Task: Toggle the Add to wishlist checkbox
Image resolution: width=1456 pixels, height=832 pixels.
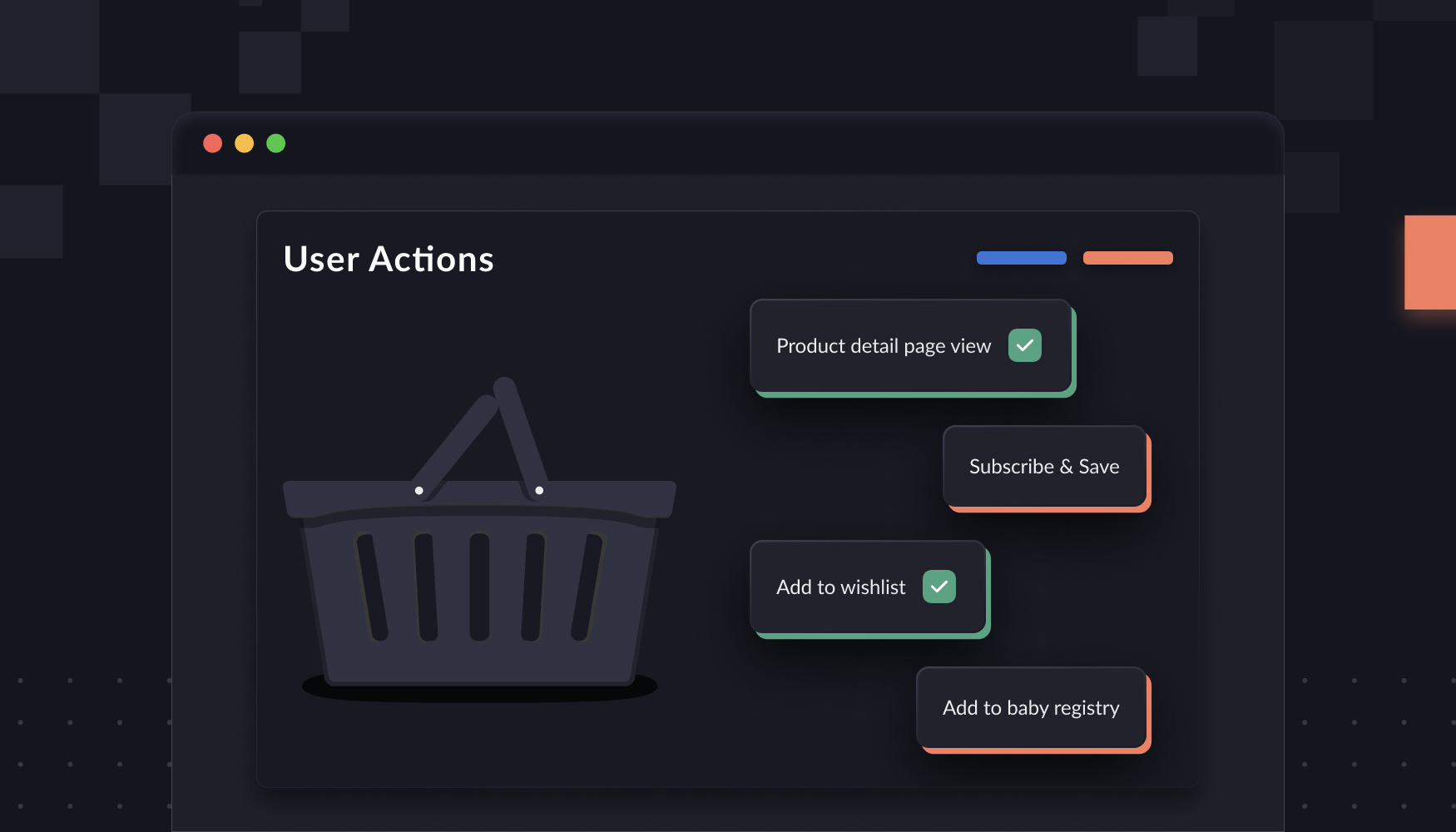Action: point(938,587)
